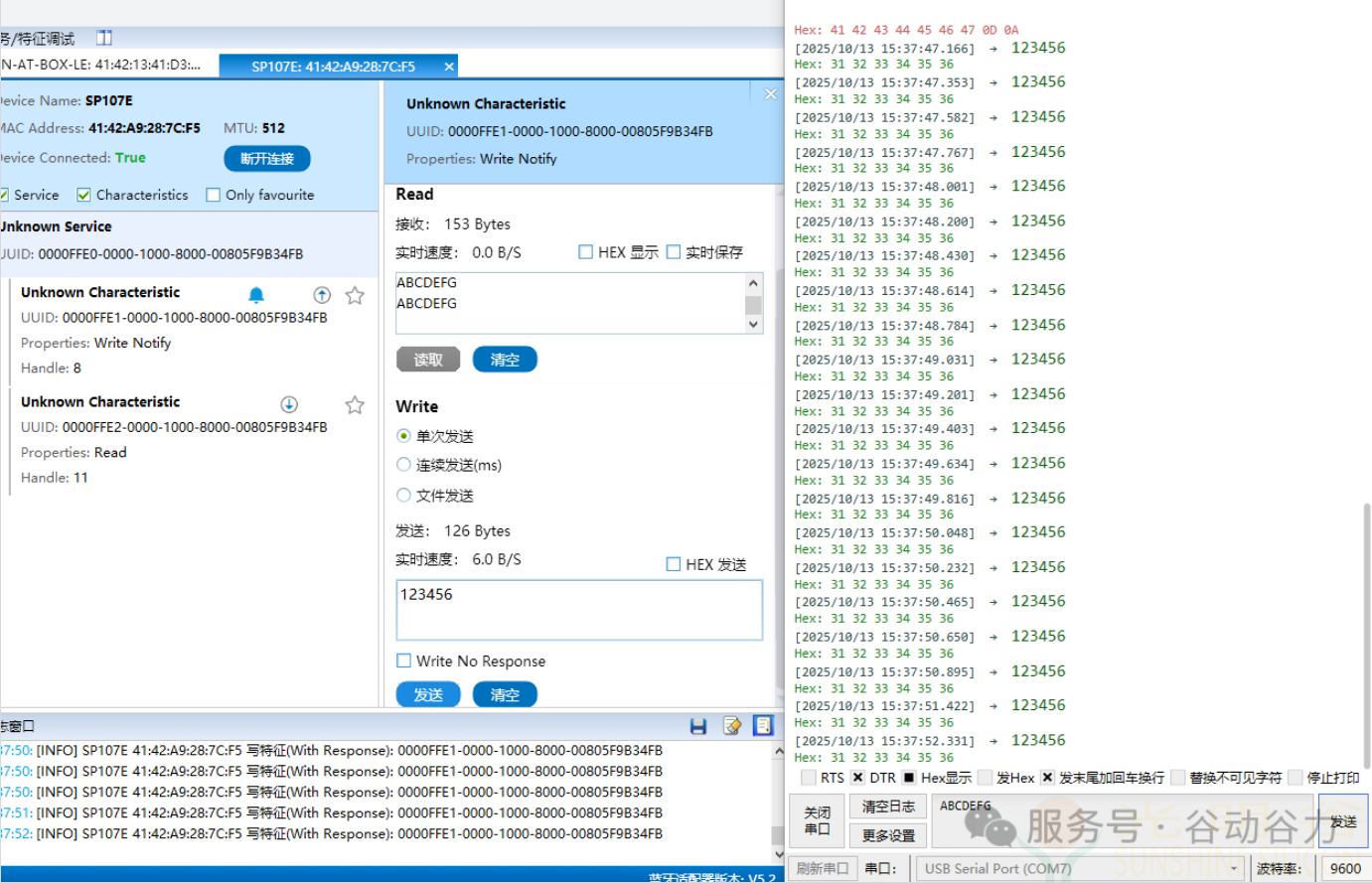The width and height of the screenshot is (1372, 883).
Task: Click 接收: 153 Bytes counter text
Action: click(453, 223)
